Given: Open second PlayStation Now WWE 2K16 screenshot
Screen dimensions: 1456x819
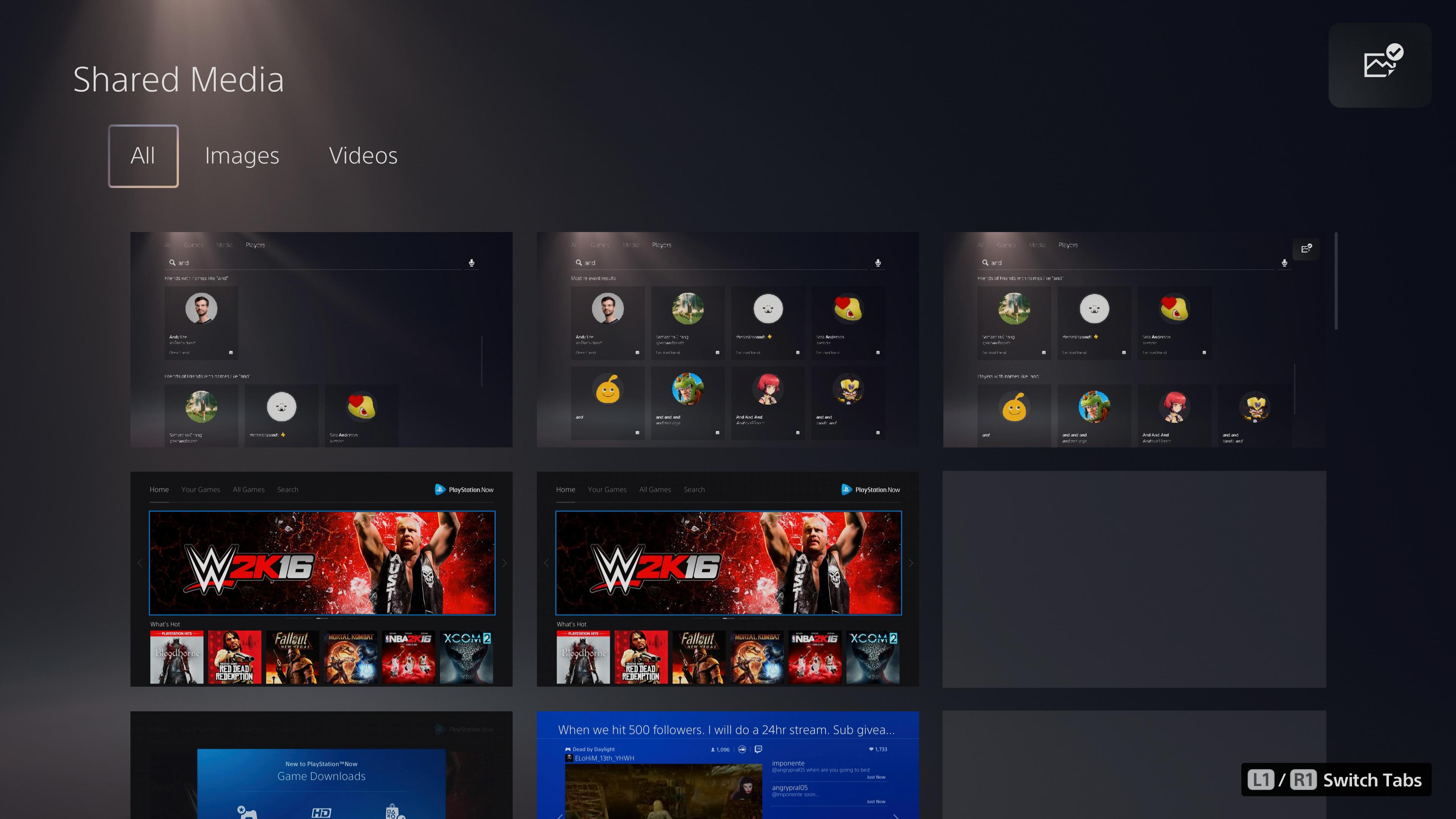Looking at the screenshot, I should [x=728, y=579].
